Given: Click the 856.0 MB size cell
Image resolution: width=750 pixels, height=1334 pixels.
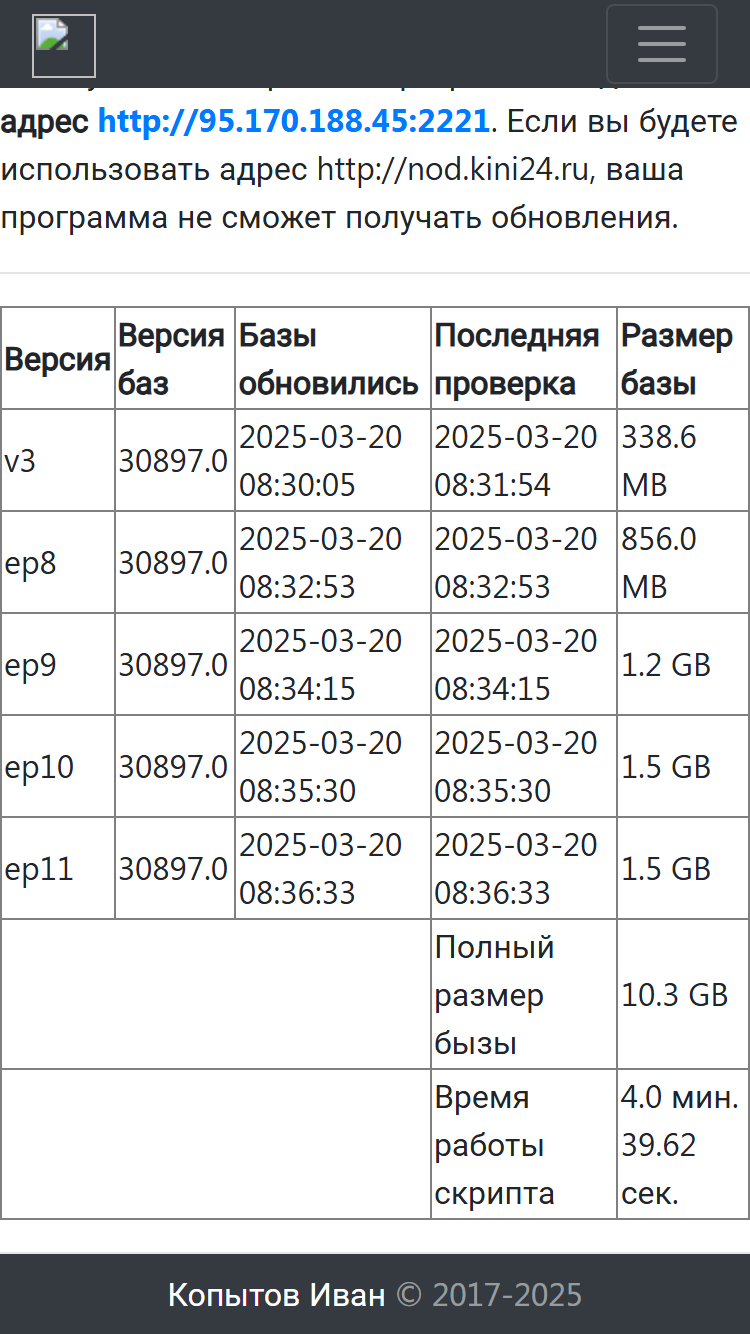Looking at the screenshot, I should (x=683, y=562).
